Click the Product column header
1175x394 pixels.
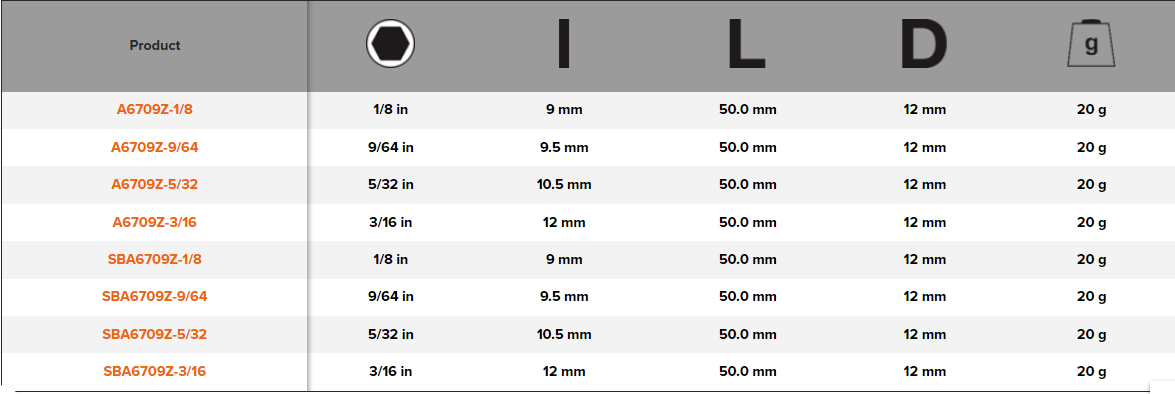click(155, 45)
